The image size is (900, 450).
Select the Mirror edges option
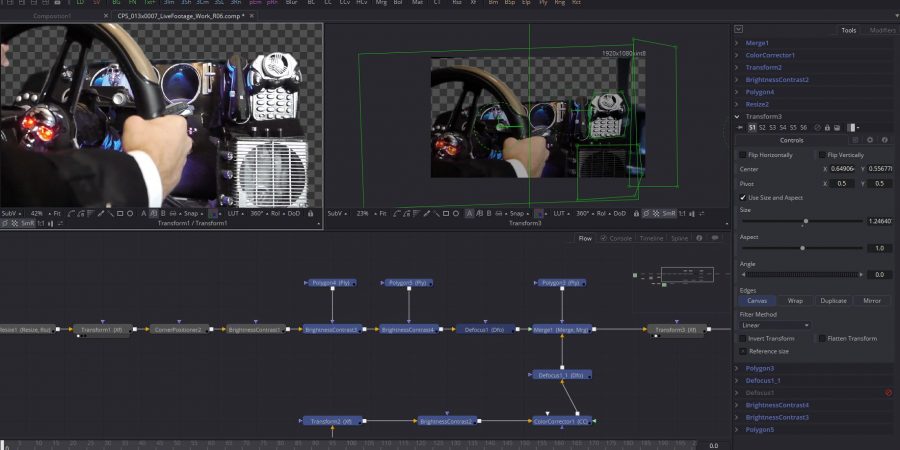pos(872,300)
